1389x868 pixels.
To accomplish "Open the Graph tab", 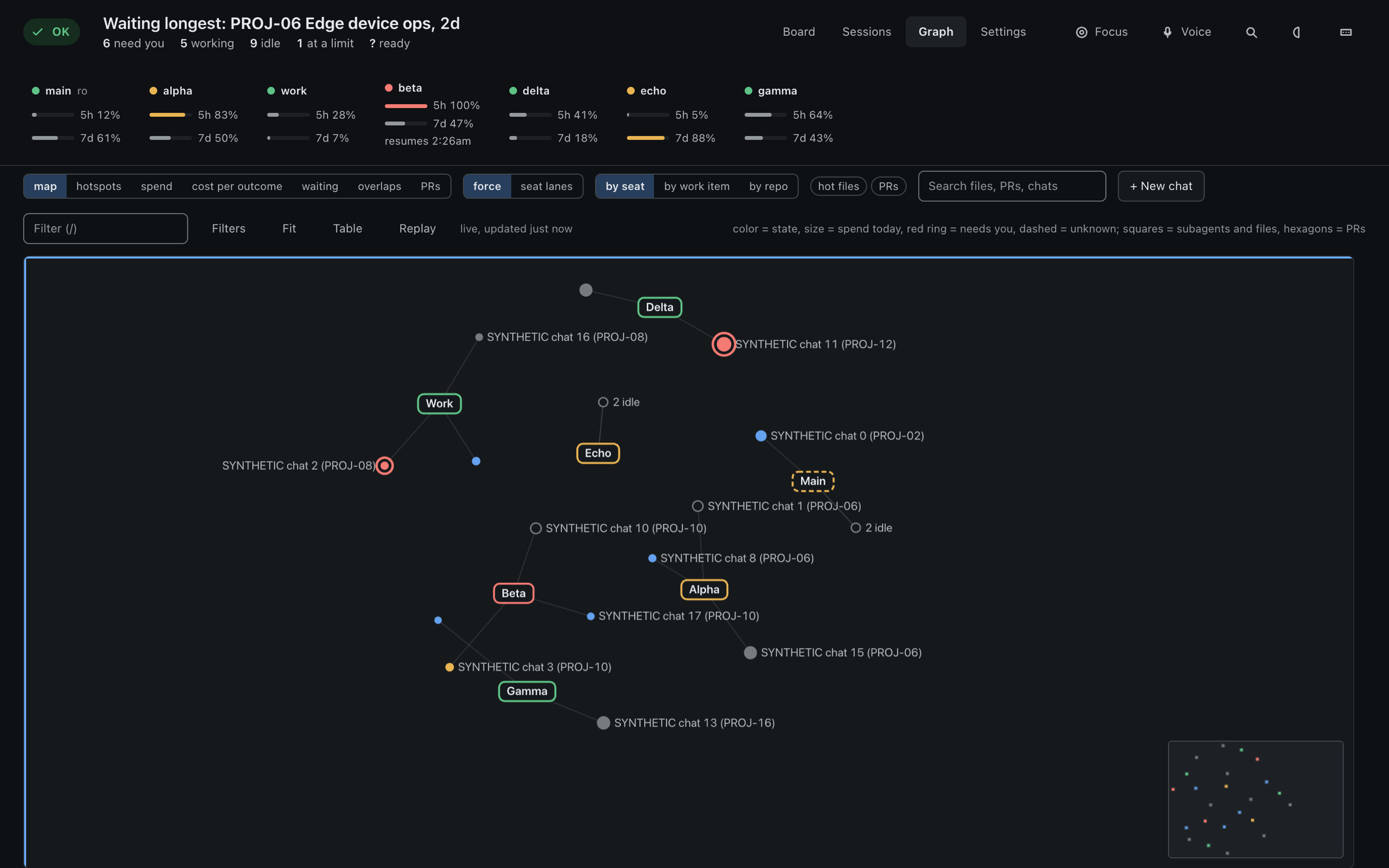I will [935, 32].
